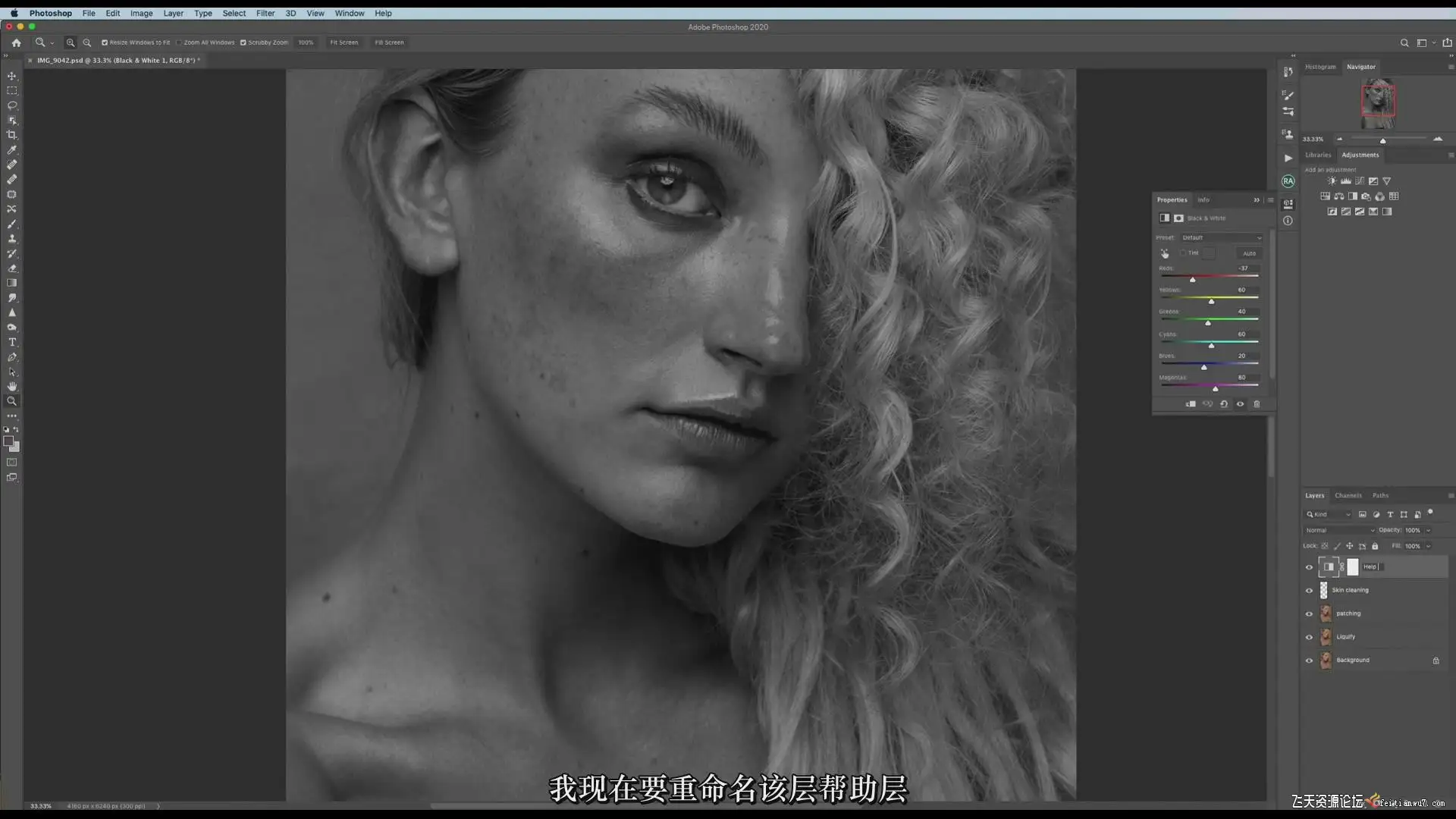This screenshot has width=1456, height=819.
Task: Choose Zoom Out mode in options bar
Action: pyautogui.click(x=86, y=42)
